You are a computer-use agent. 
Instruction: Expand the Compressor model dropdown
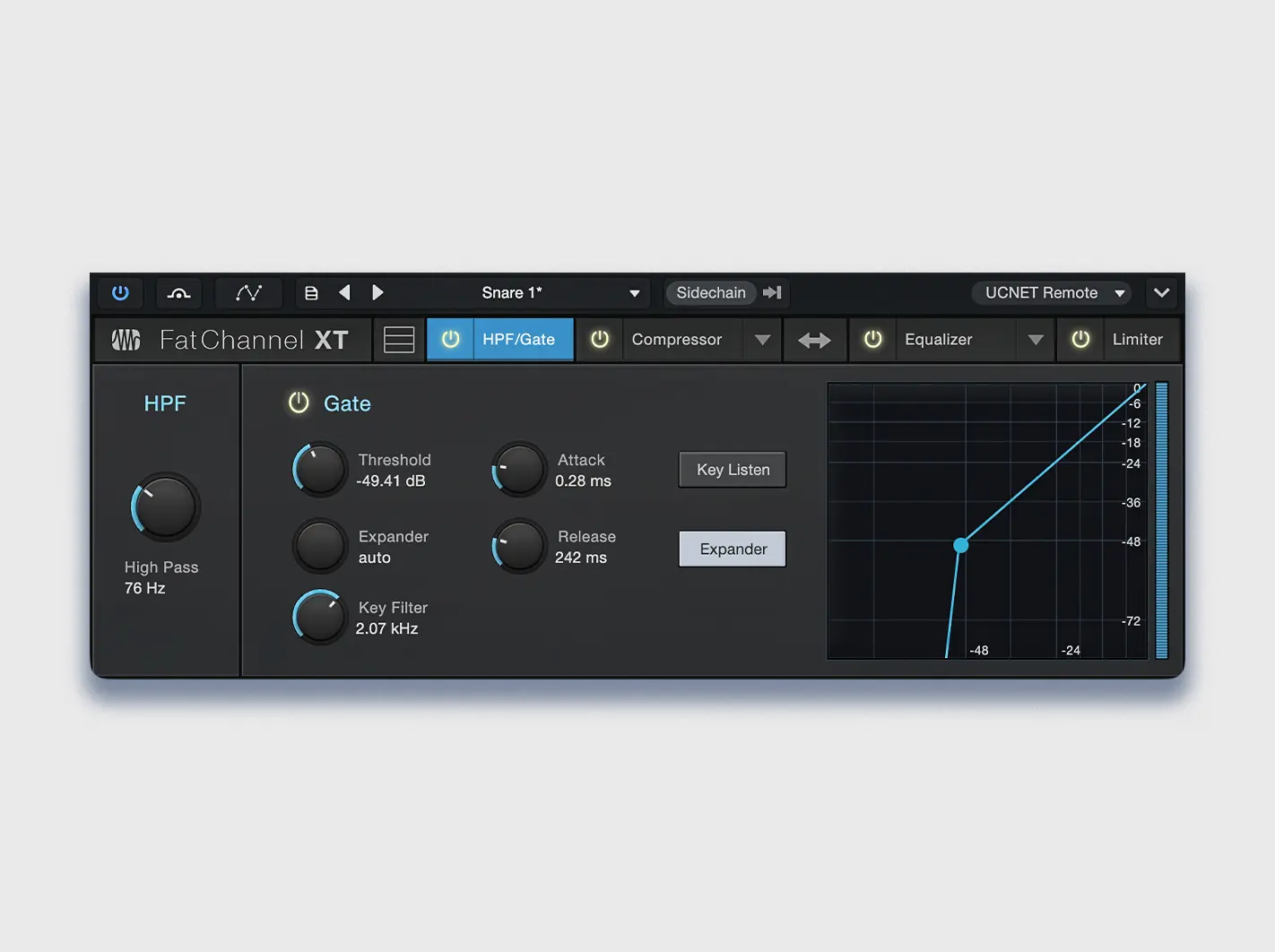[x=762, y=340]
